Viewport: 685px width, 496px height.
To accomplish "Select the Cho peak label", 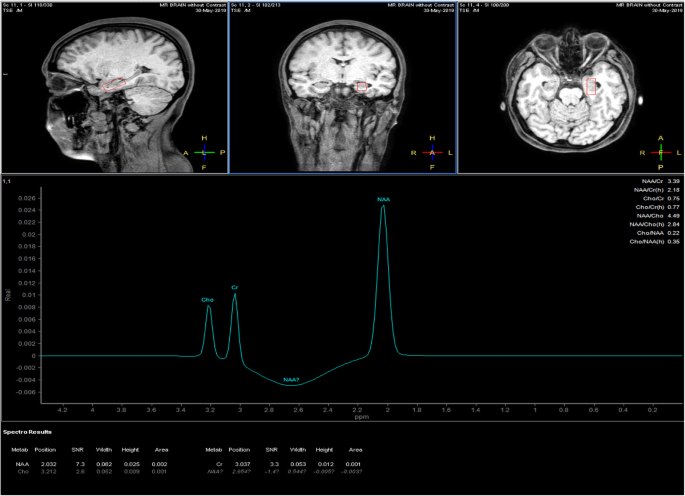I will [x=207, y=299].
